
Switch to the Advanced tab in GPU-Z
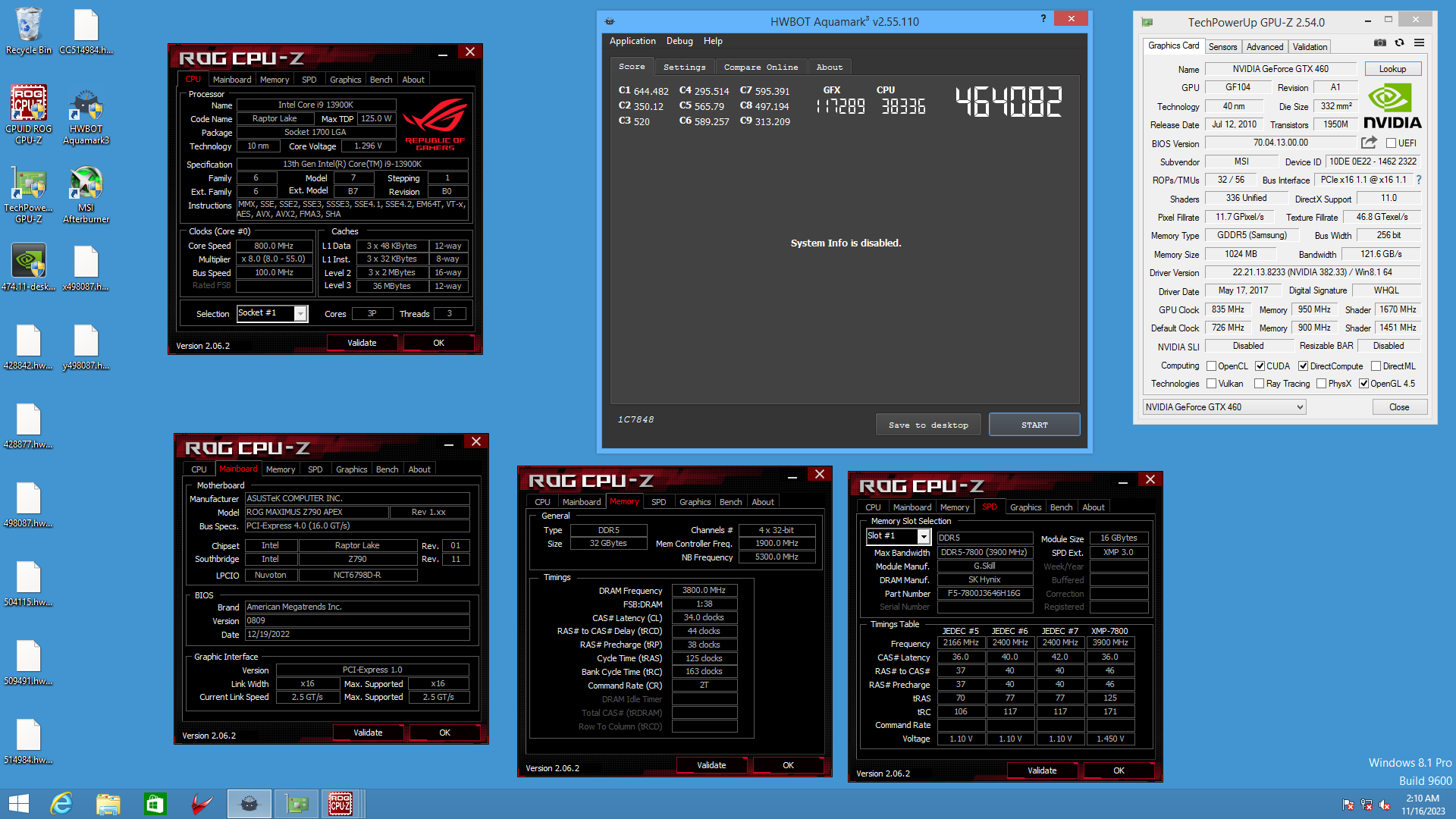pos(1265,47)
